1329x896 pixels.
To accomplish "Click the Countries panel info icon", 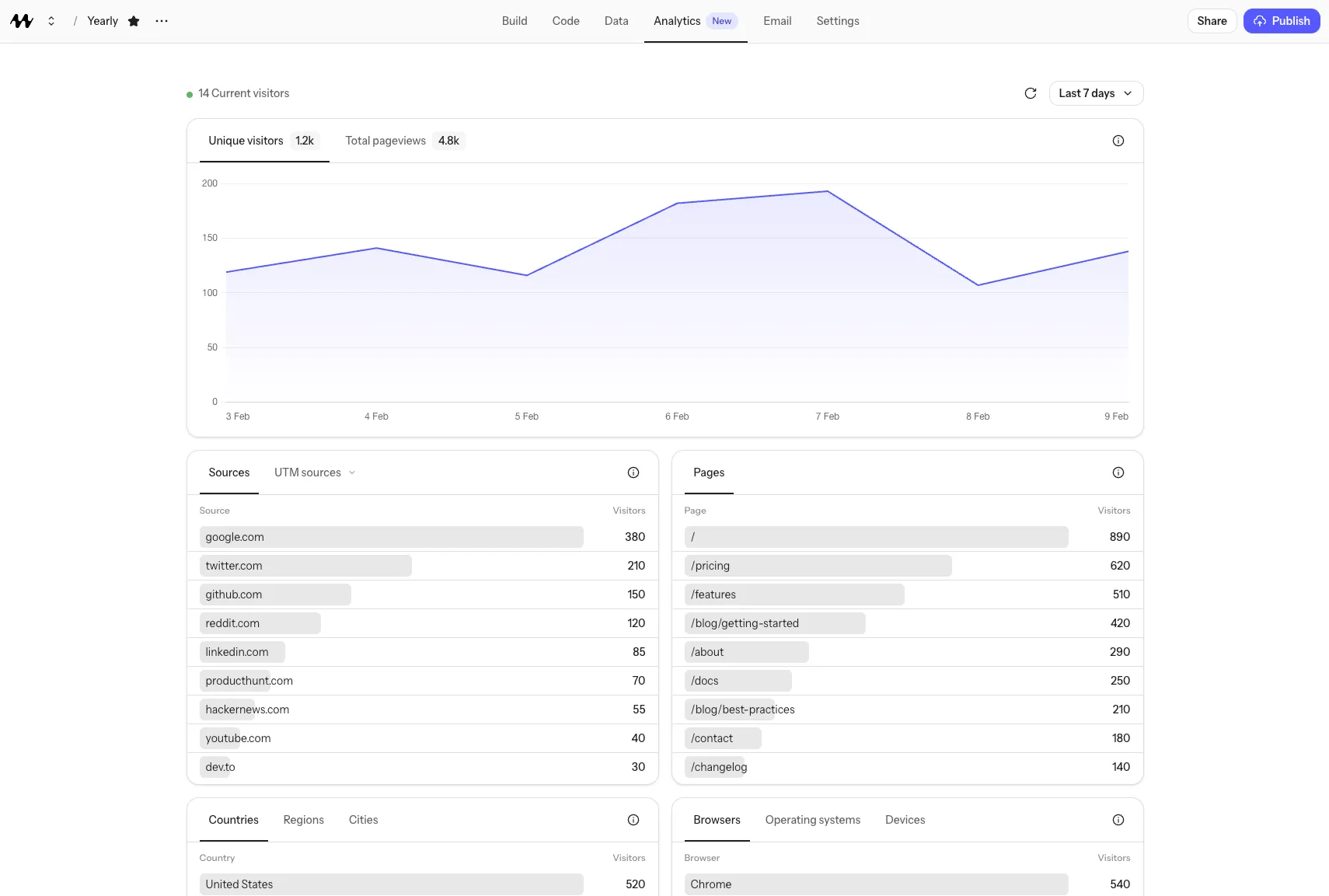I will (633, 820).
